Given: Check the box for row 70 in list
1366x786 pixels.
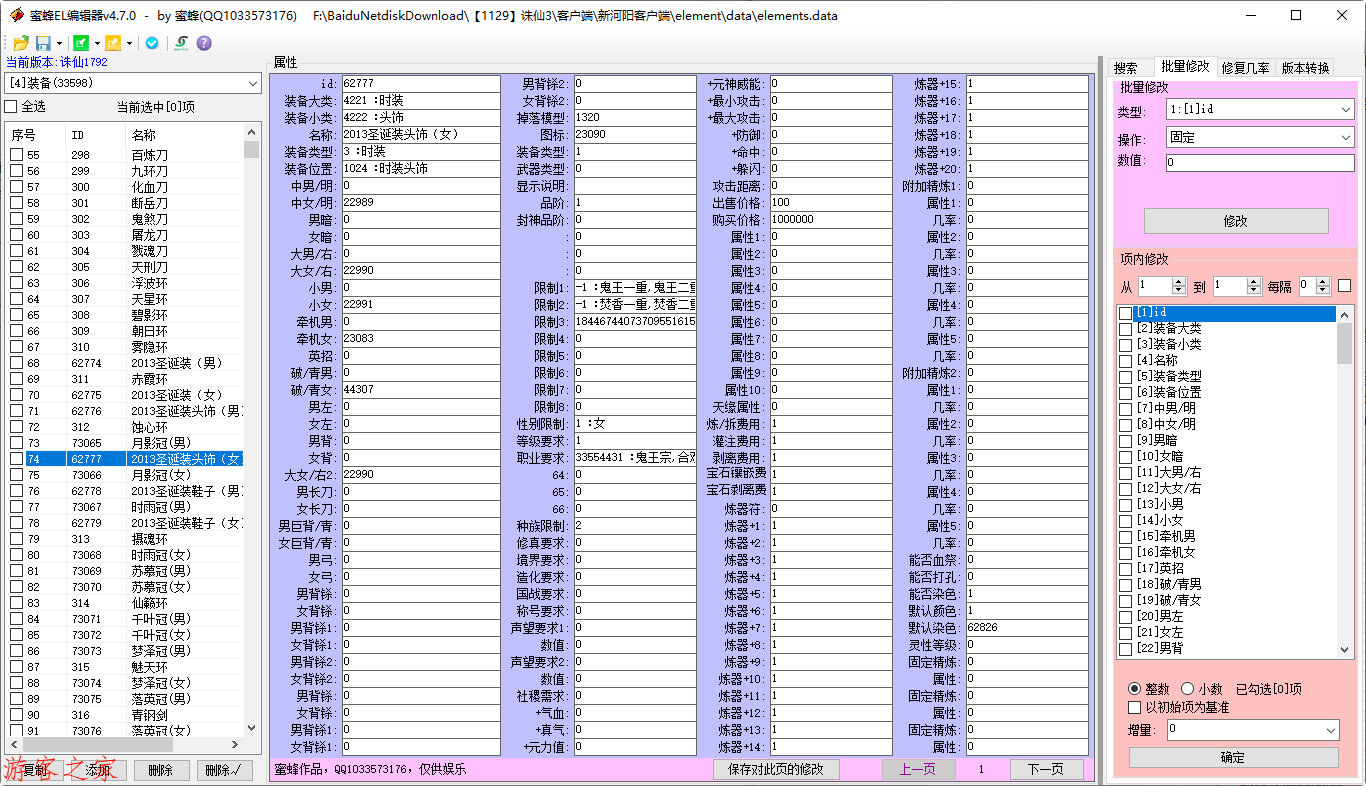Looking at the screenshot, I should (x=17, y=395).
